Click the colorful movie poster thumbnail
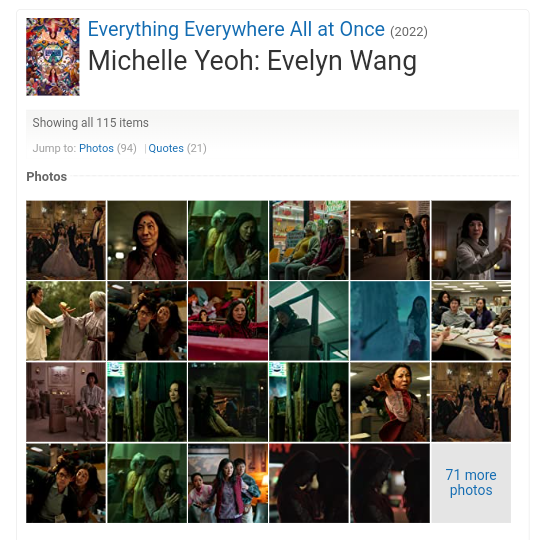This screenshot has width=542, height=540. pyautogui.click(x=53, y=57)
